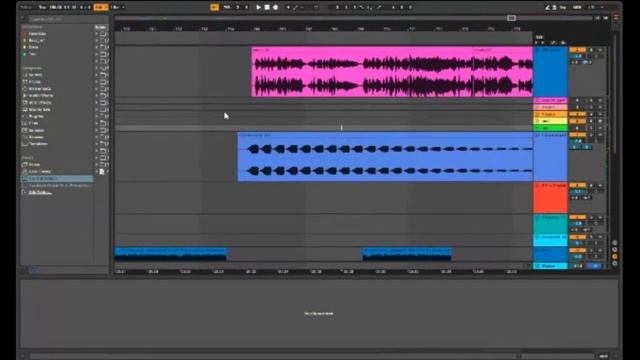Select the pink audio clip

(392, 72)
